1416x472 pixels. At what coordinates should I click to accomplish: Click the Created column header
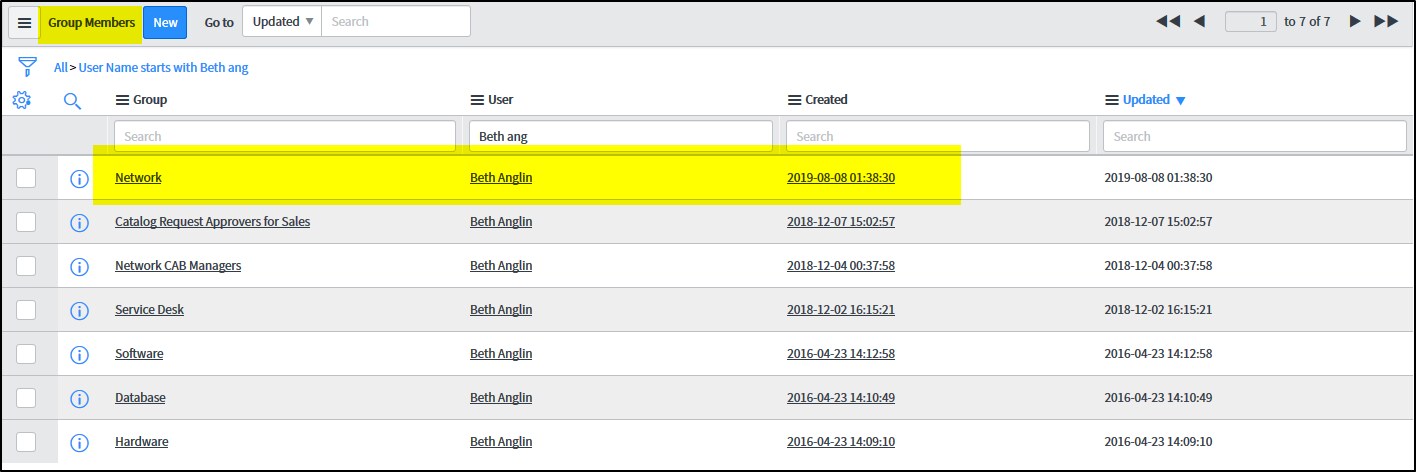coord(826,100)
